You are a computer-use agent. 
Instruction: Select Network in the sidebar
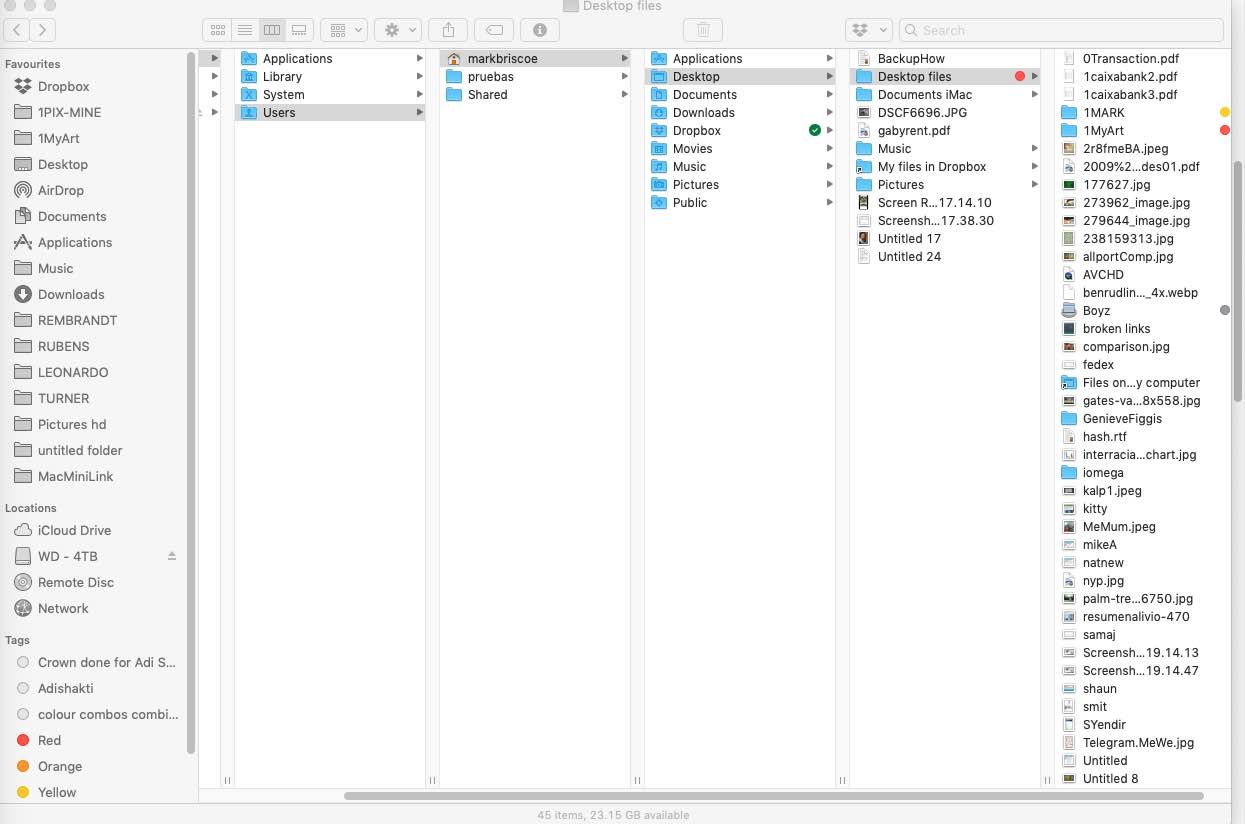[63, 608]
